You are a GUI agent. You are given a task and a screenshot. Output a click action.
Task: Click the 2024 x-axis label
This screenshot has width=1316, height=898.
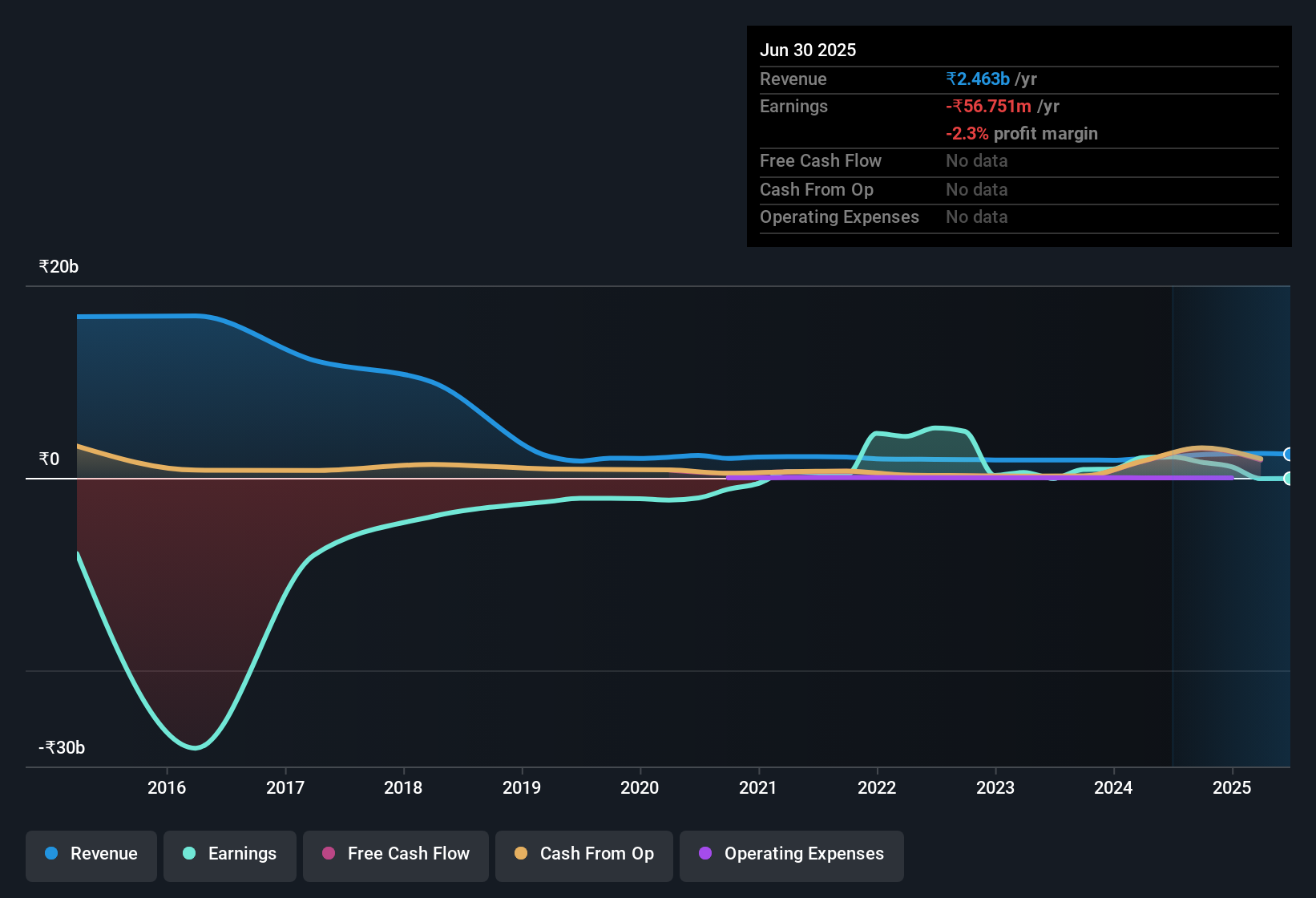coord(1113,787)
